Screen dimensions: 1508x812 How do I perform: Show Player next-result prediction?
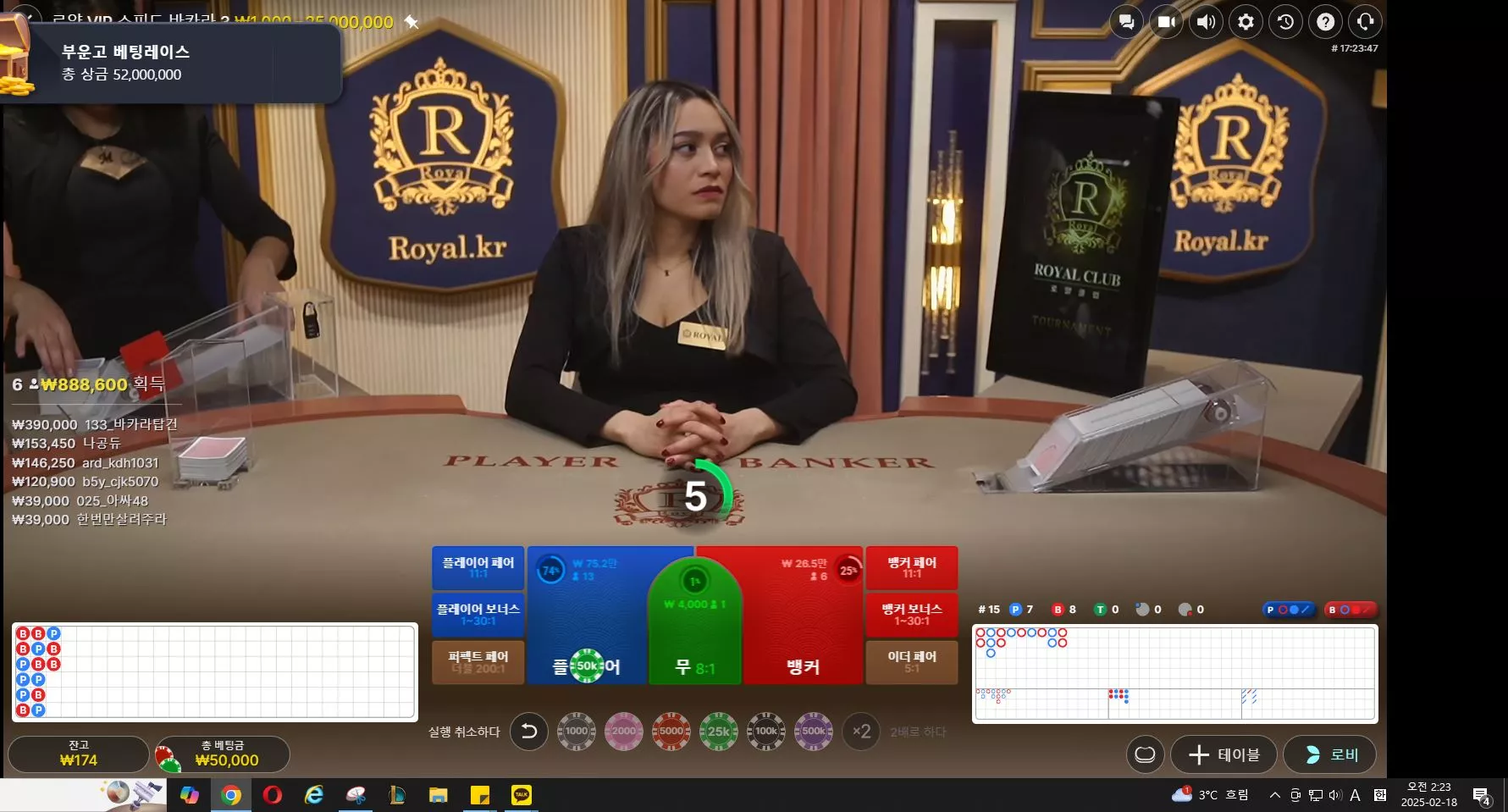pyautogui.click(x=1288, y=610)
